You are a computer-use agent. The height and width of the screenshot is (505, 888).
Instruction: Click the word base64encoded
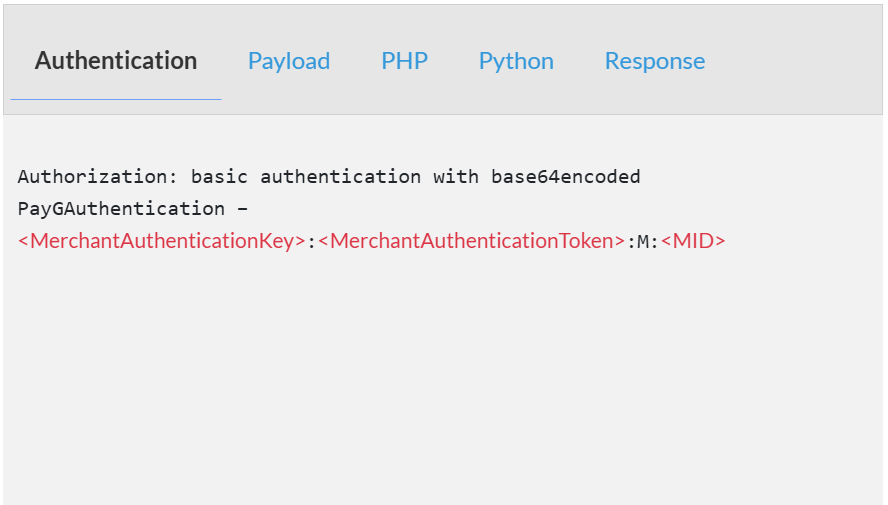point(566,177)
